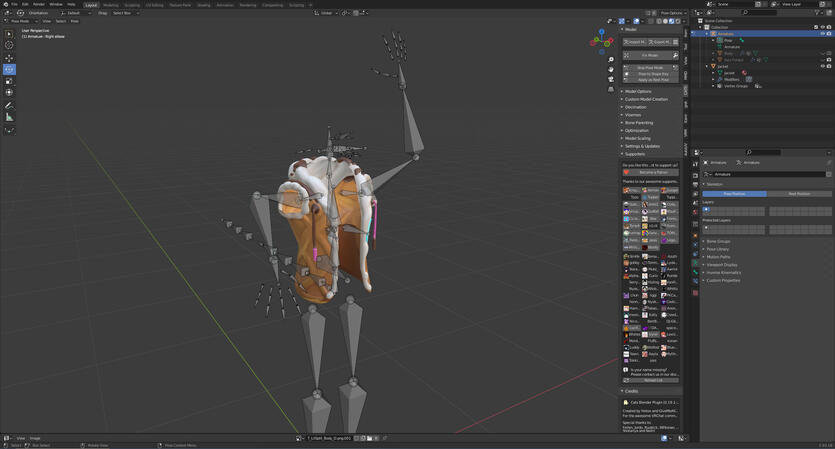Click the outliner search field

click(x=758, y=12)
